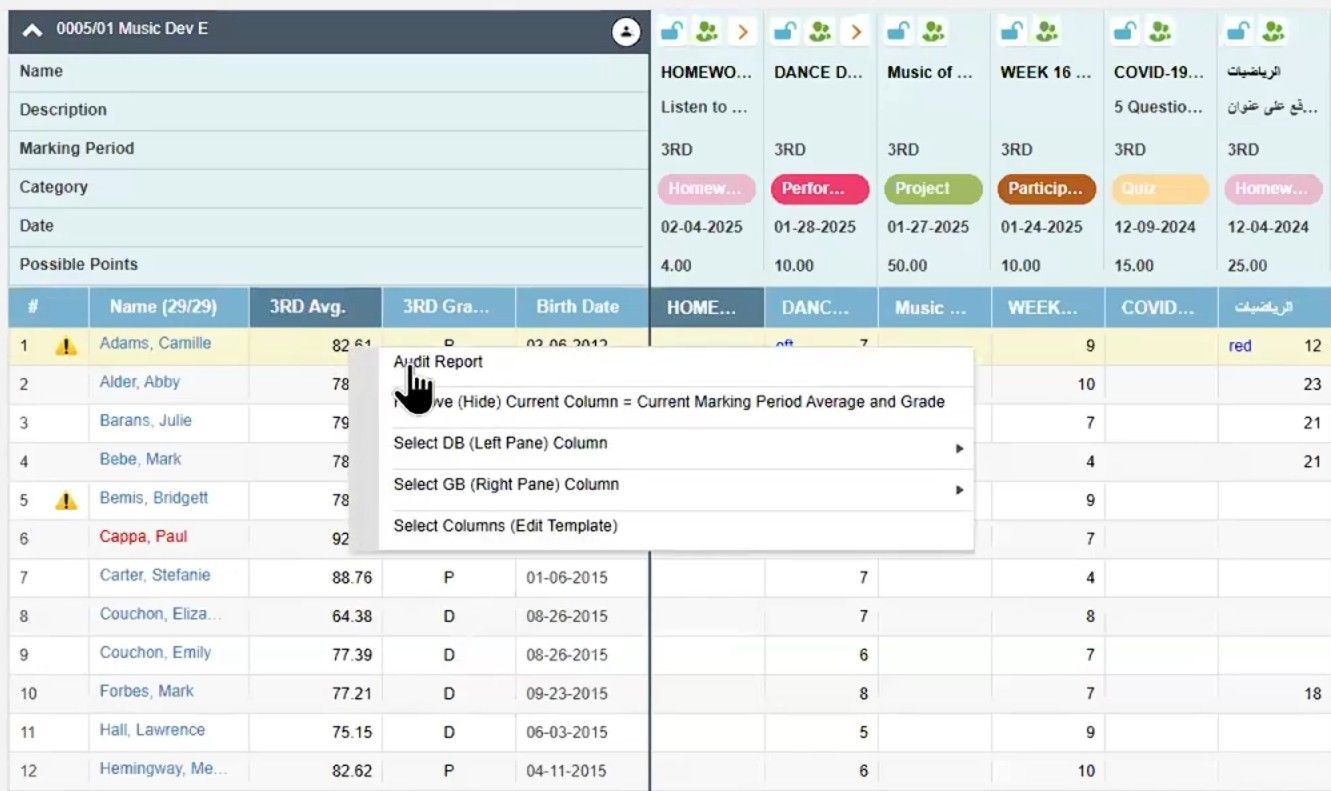Click the COVID... gradebook column header
1331x791 pixels.
click(1161, 308)
